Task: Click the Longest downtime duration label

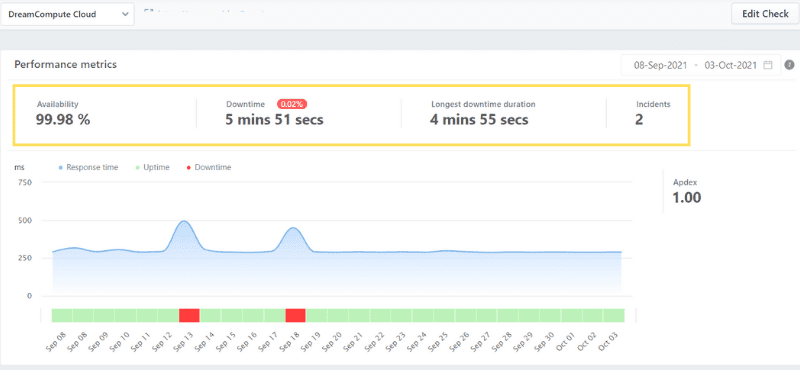Action: point(483,104)
